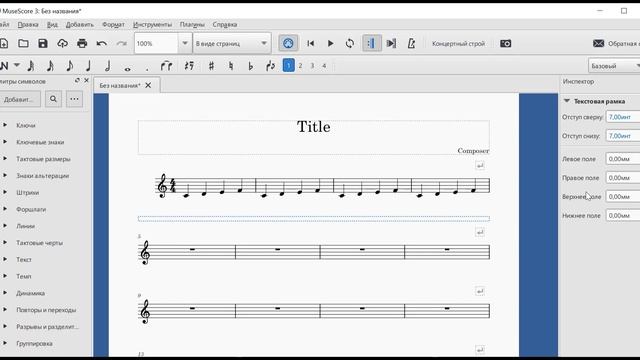Screen dimensions: 640x360
Task: Open a score file with the folder icon
Action: coord(23,43)
